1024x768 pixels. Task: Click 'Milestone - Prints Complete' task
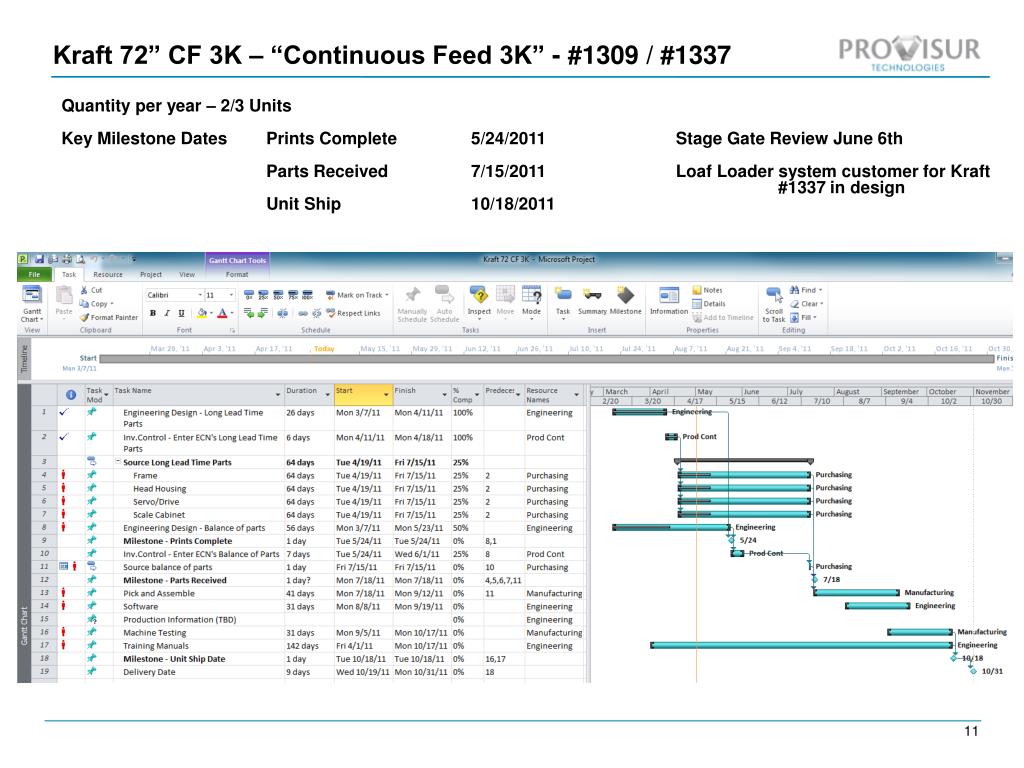tap(178, 541)
